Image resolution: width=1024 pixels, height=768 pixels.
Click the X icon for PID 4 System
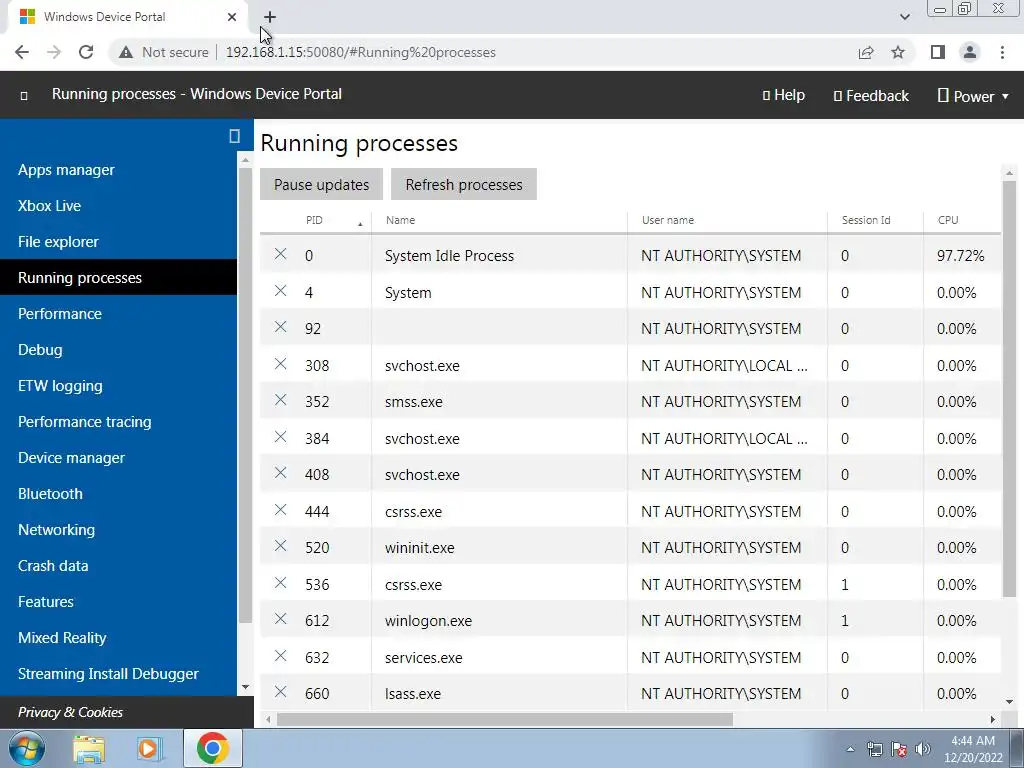click(280, 291)
